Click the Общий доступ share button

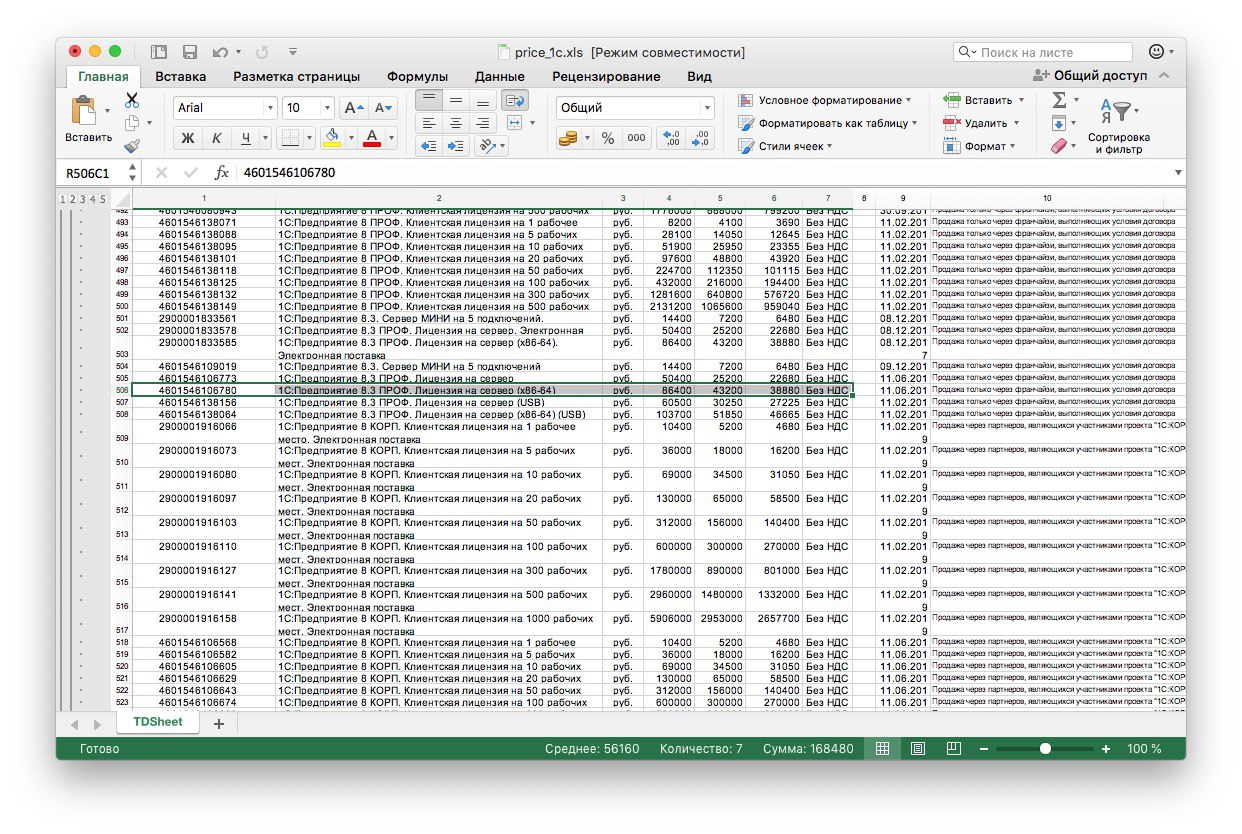pos(1091,76)
